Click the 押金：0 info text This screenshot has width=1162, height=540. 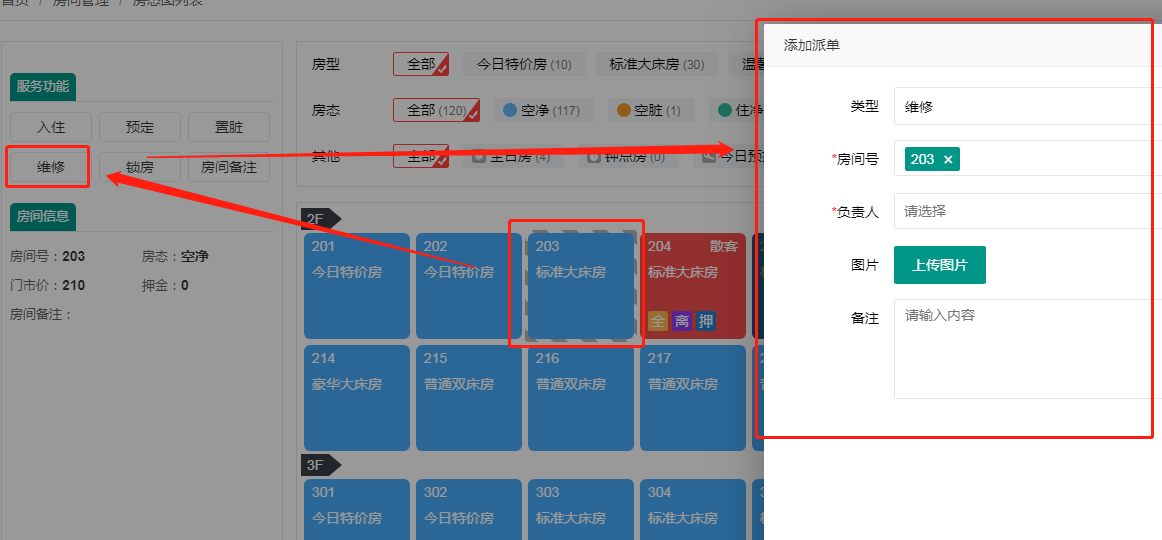pos(165,285)
